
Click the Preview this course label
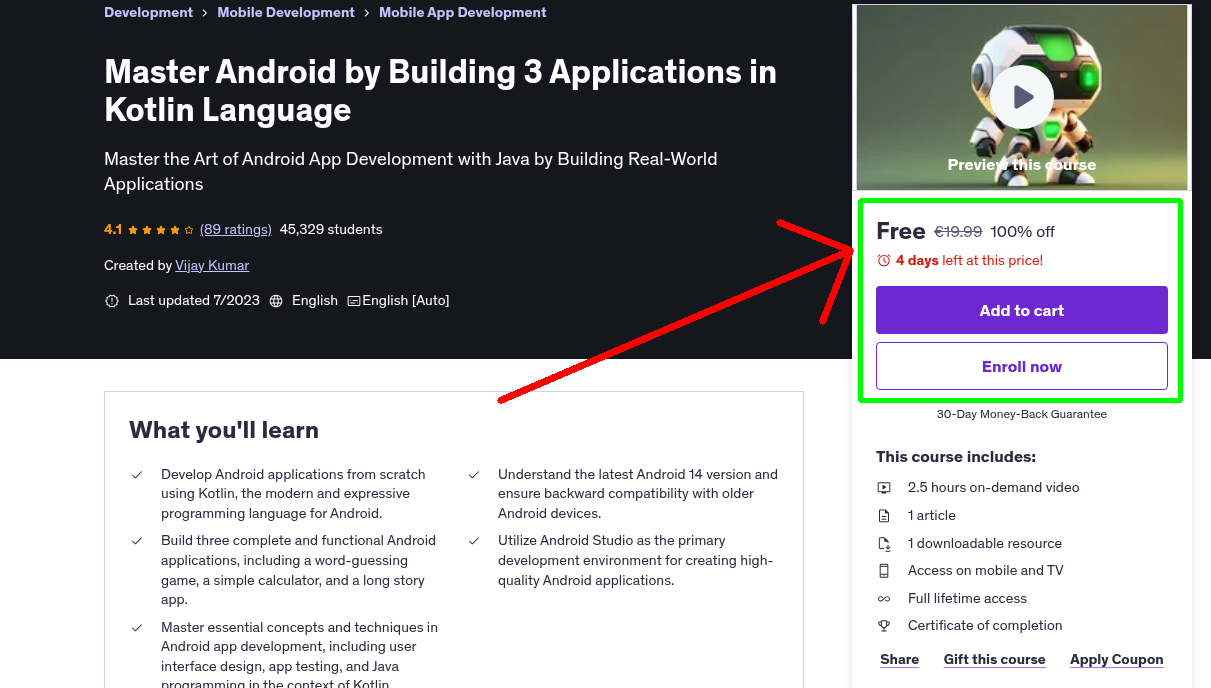pyautogui.click(x=1022, y=165)
